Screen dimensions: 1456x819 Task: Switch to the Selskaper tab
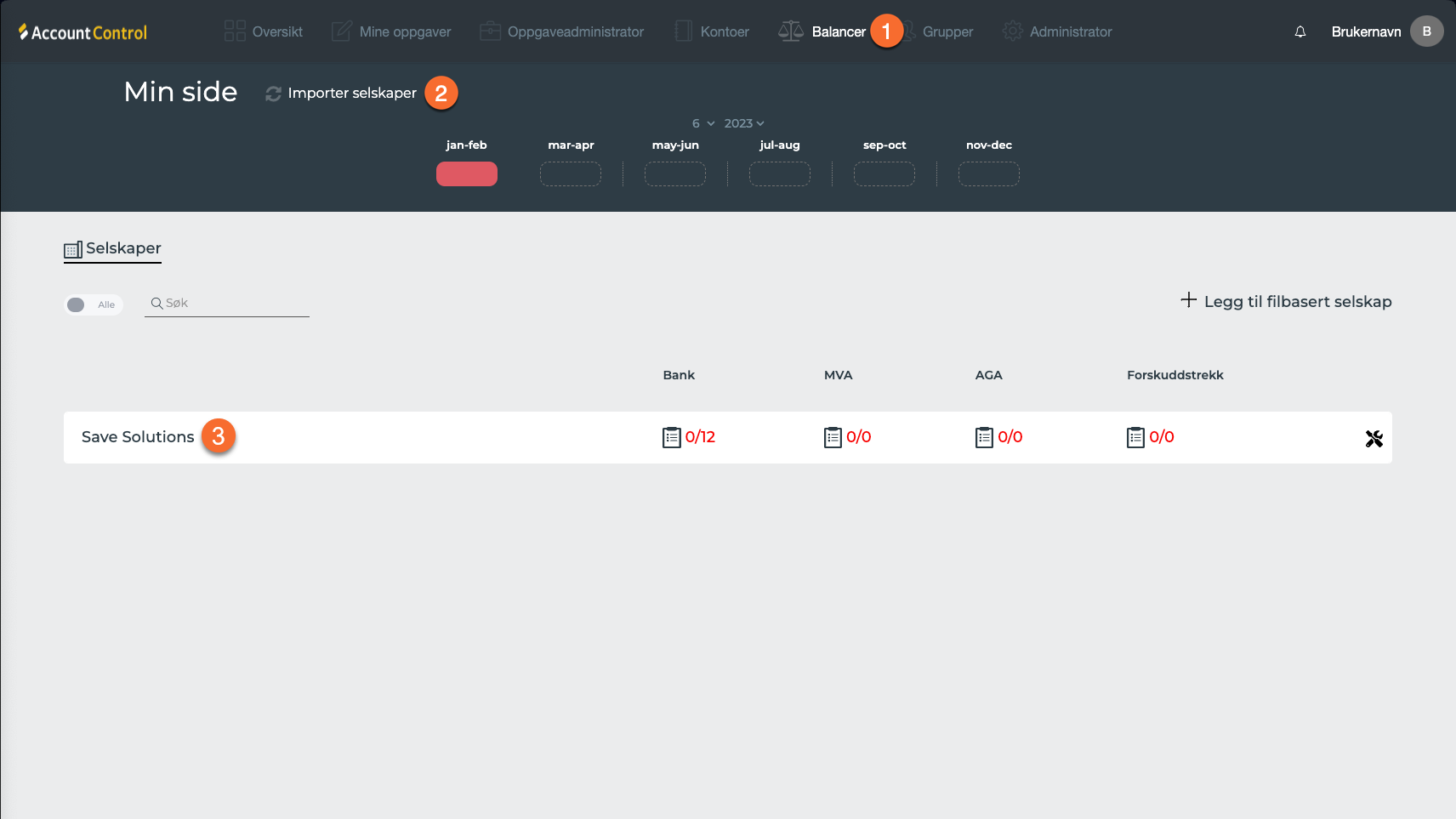click(113, 248)
